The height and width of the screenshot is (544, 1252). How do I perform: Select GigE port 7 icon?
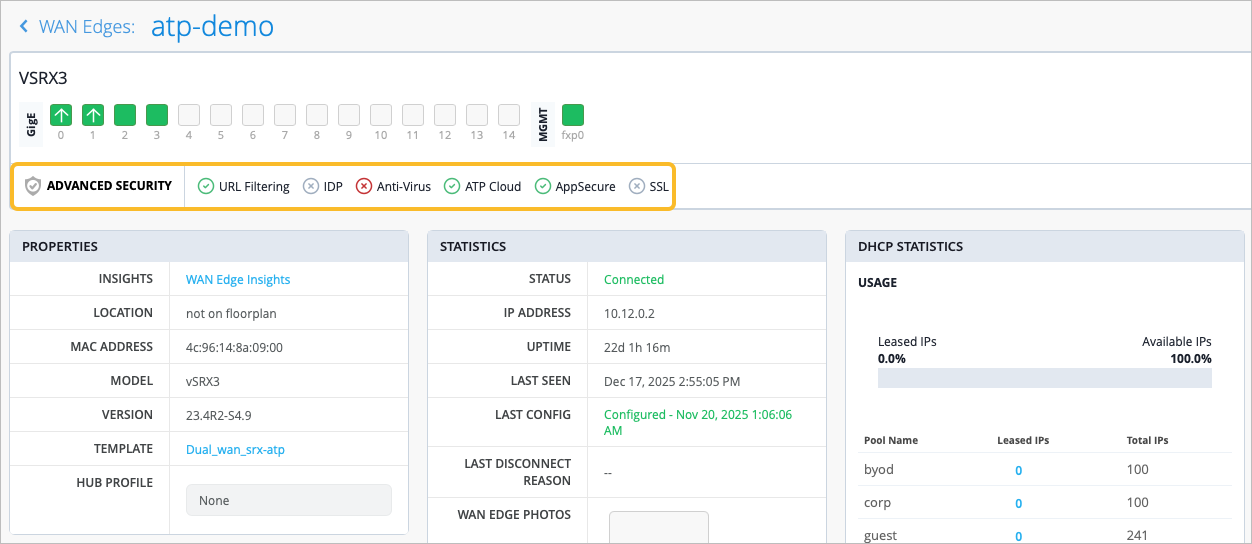pos(285,115)
